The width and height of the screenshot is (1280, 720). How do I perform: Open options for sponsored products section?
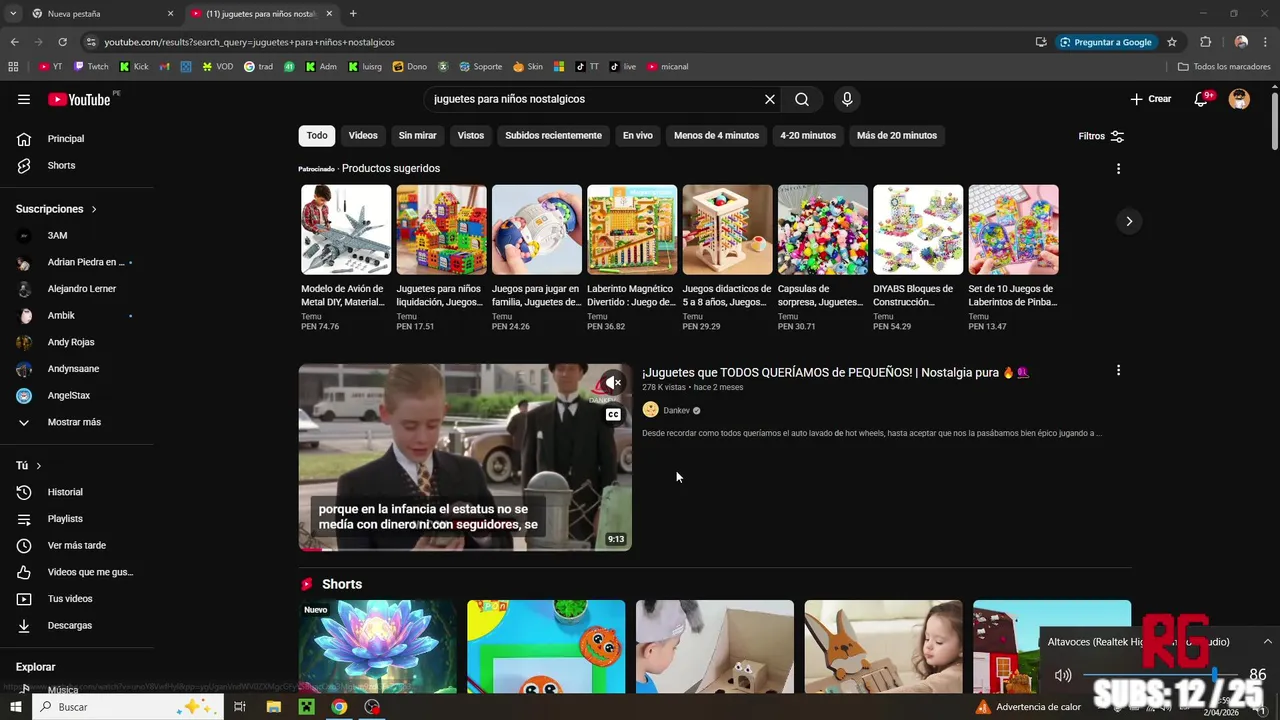coord(1118,169)
